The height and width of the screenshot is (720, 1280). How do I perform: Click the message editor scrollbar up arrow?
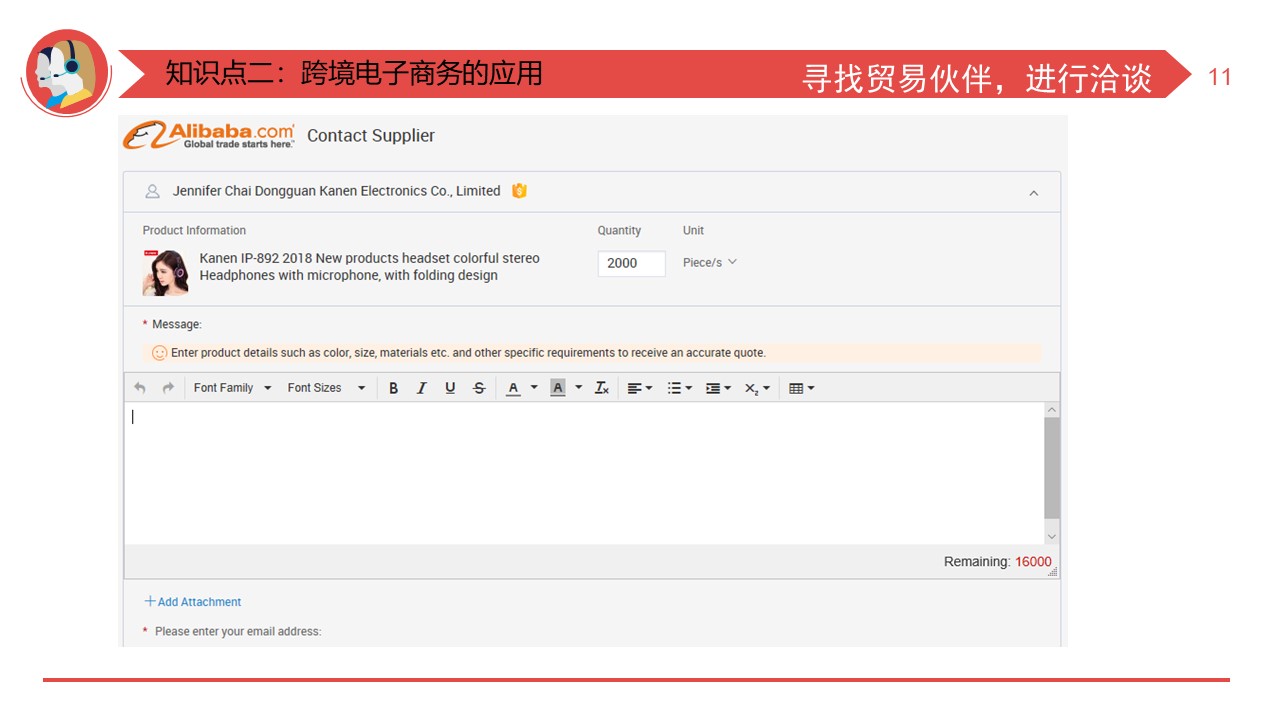[x=1052, y=410]
